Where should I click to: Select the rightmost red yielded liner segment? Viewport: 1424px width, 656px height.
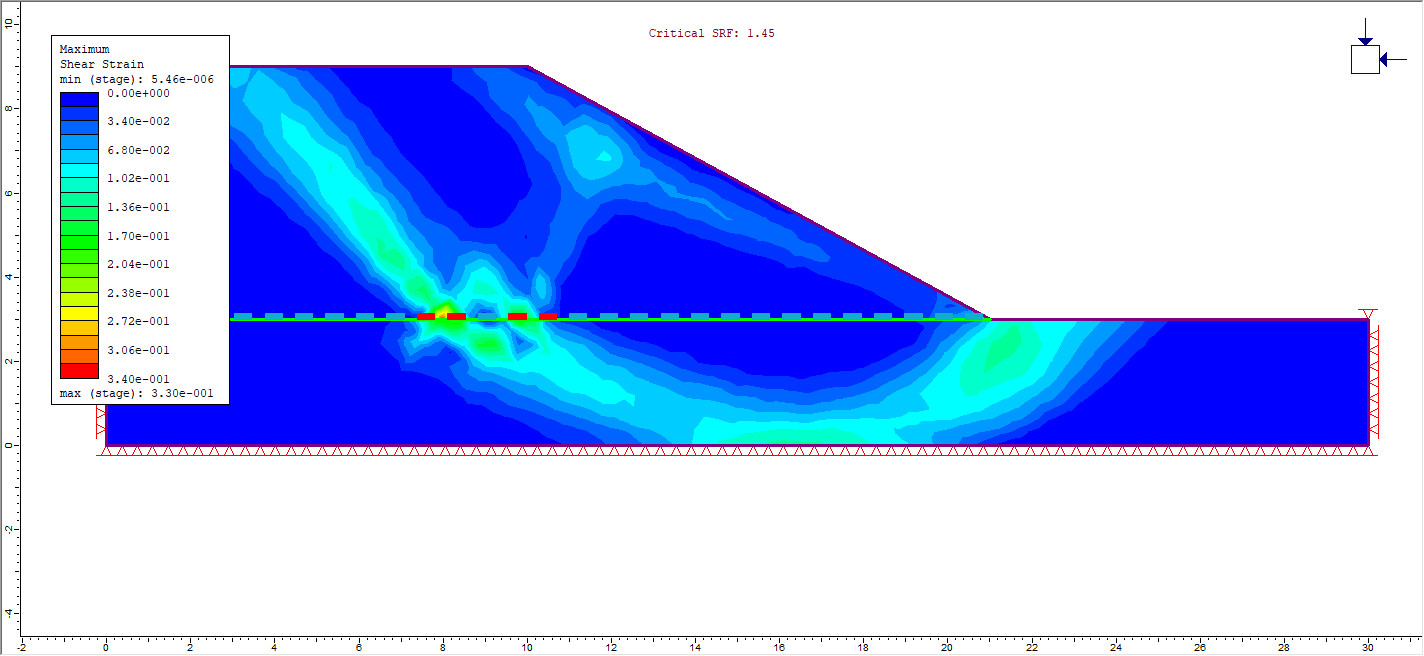pyautogui.click(x=548, y=316)
